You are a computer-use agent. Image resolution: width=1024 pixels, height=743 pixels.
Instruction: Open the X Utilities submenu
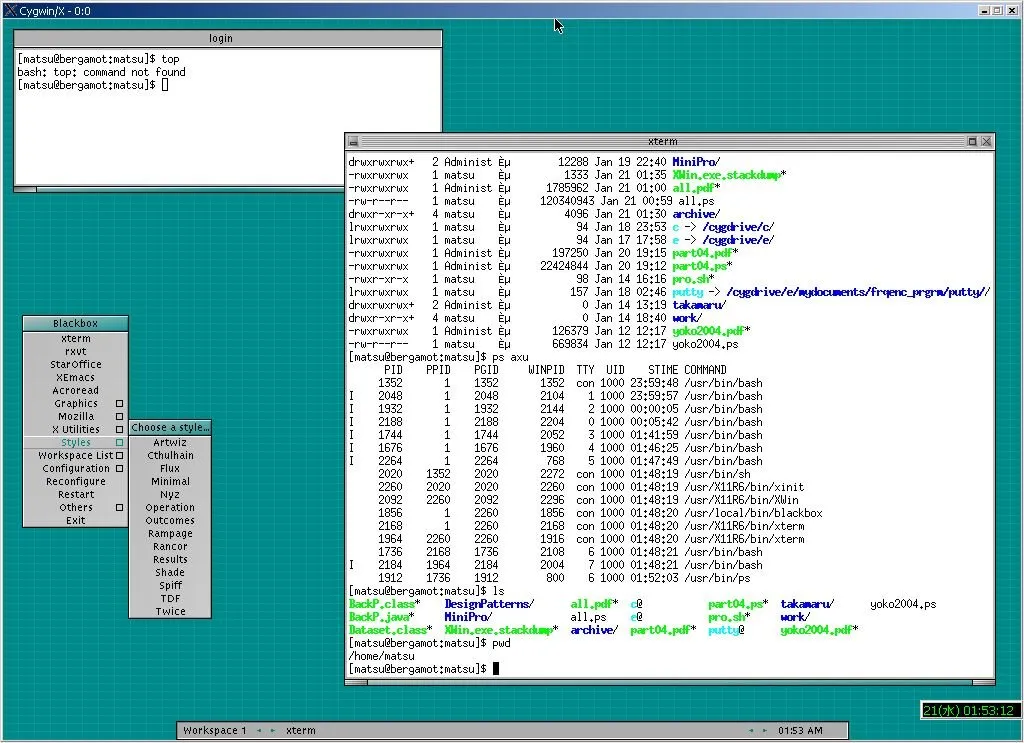coord(76,430)
